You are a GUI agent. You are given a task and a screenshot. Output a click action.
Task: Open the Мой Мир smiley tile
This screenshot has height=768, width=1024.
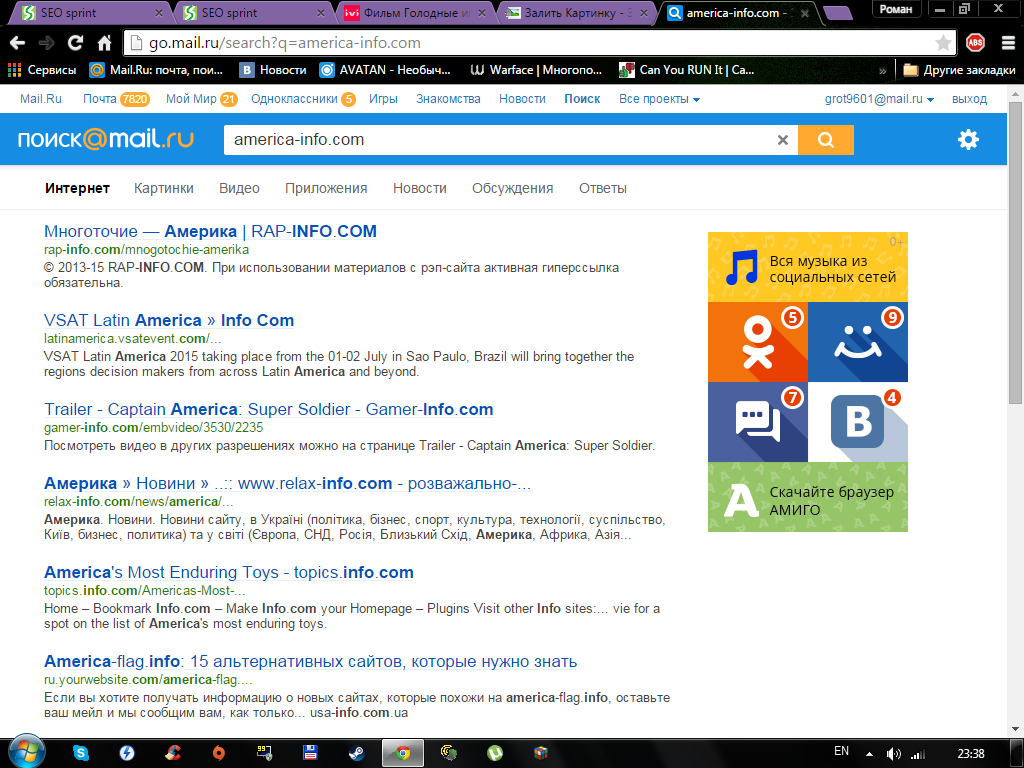pos(858,342)
